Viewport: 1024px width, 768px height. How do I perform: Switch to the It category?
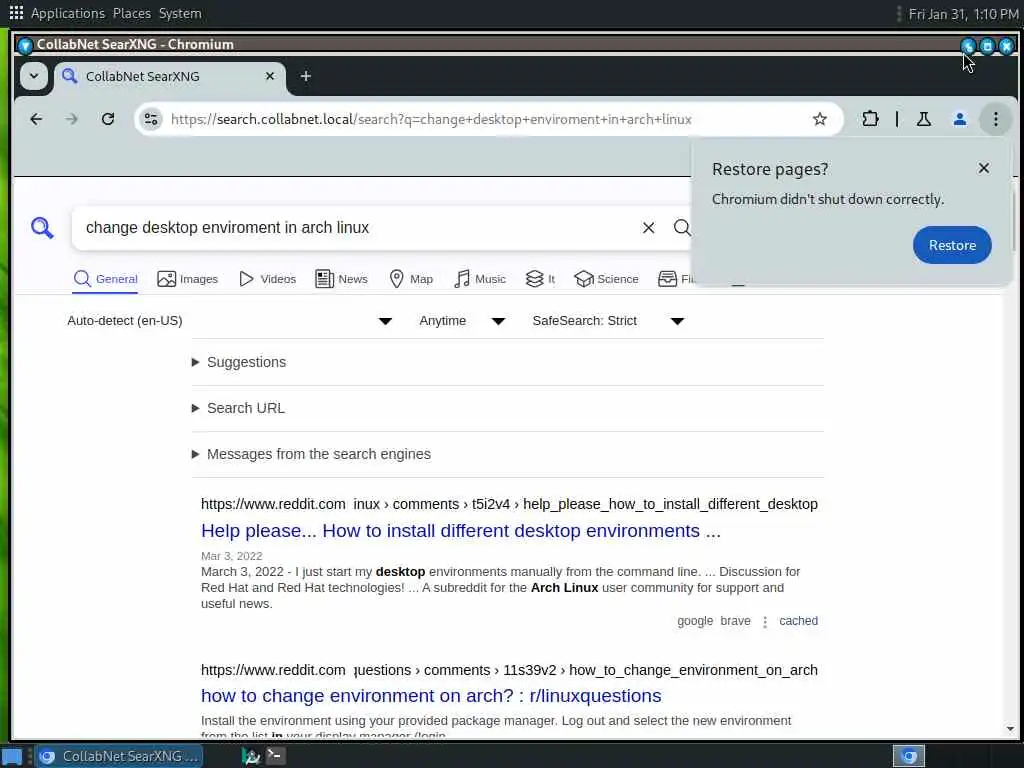[x=540, y=279]
